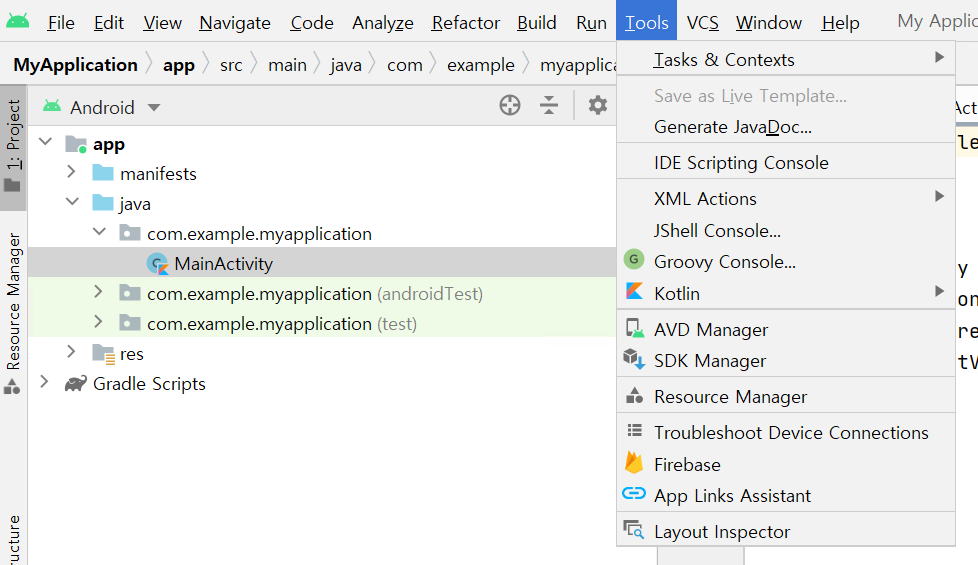Open the Window menu

[768, 23]
